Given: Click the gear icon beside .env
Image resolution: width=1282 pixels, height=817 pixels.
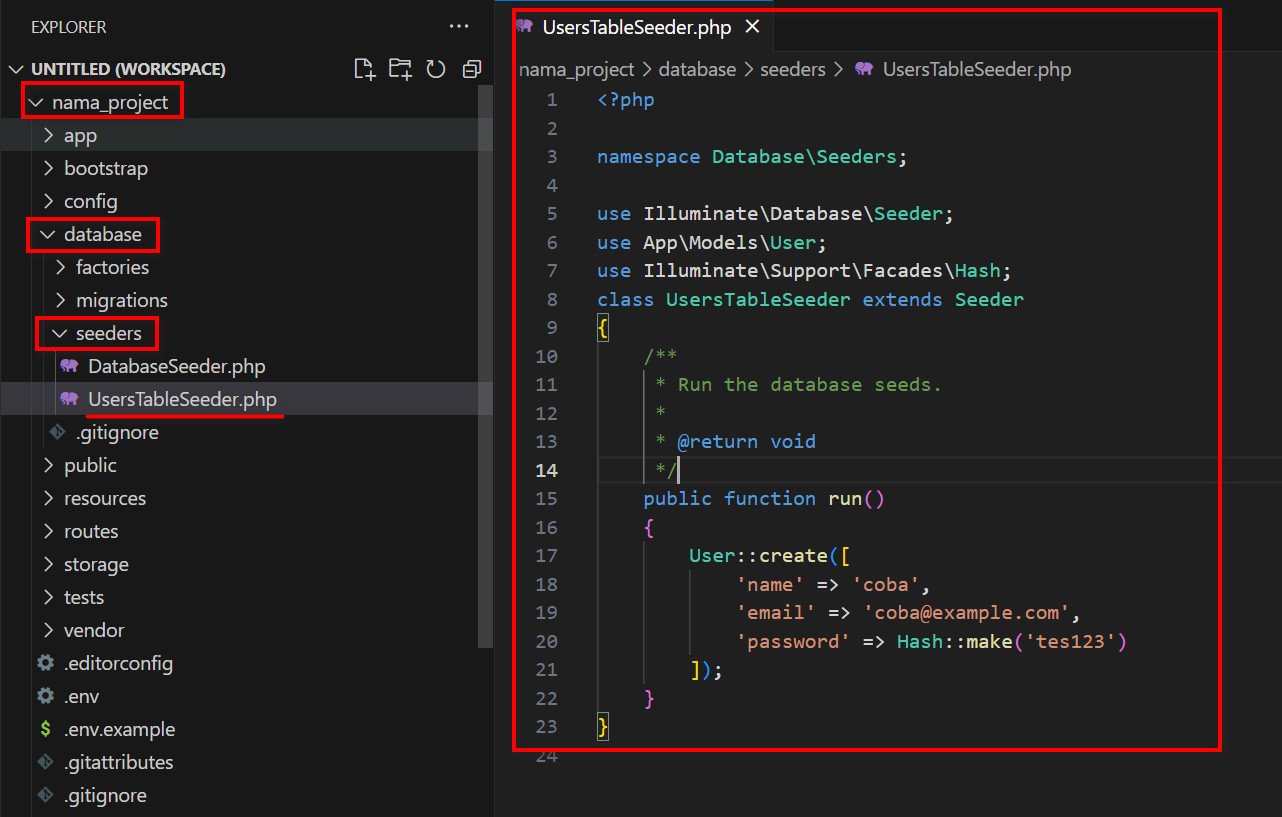Looking at the screenshot, I should (x=45, y=696).
